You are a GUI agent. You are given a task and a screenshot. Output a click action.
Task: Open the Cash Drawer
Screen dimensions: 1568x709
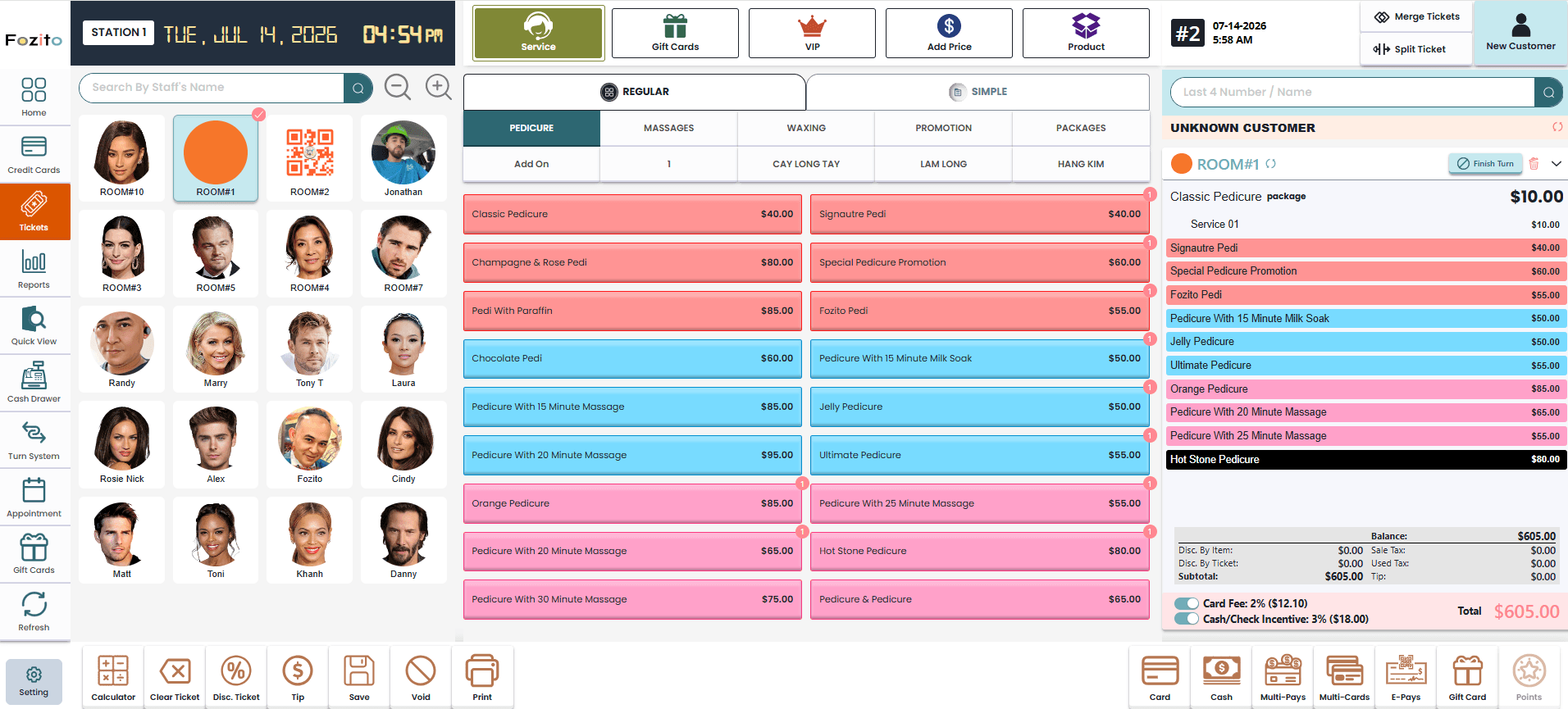click(x=34, y=383)
